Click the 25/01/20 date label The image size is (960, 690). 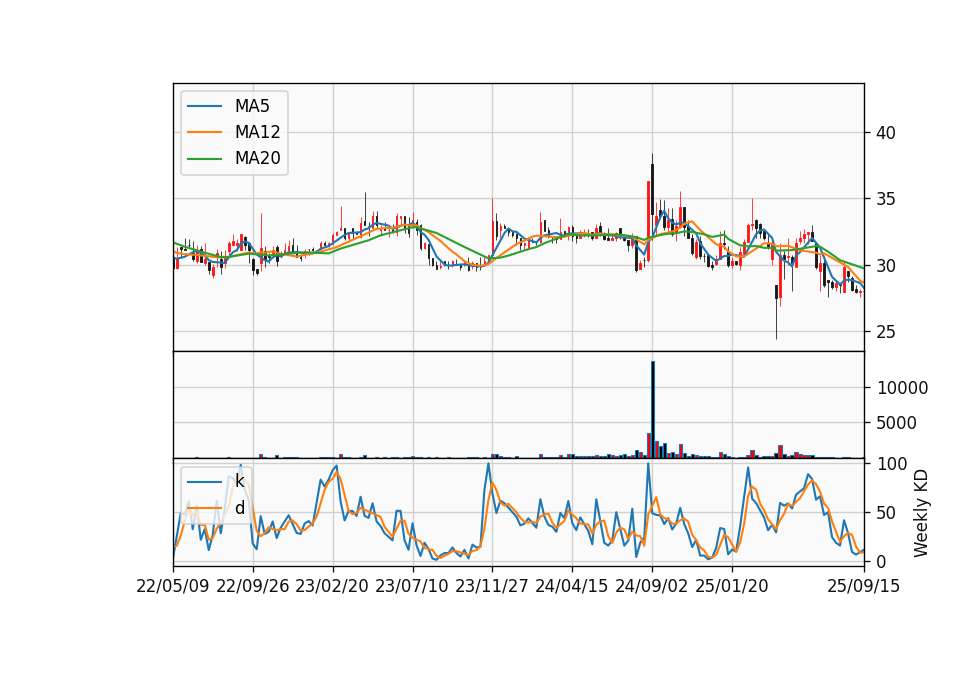732,586
